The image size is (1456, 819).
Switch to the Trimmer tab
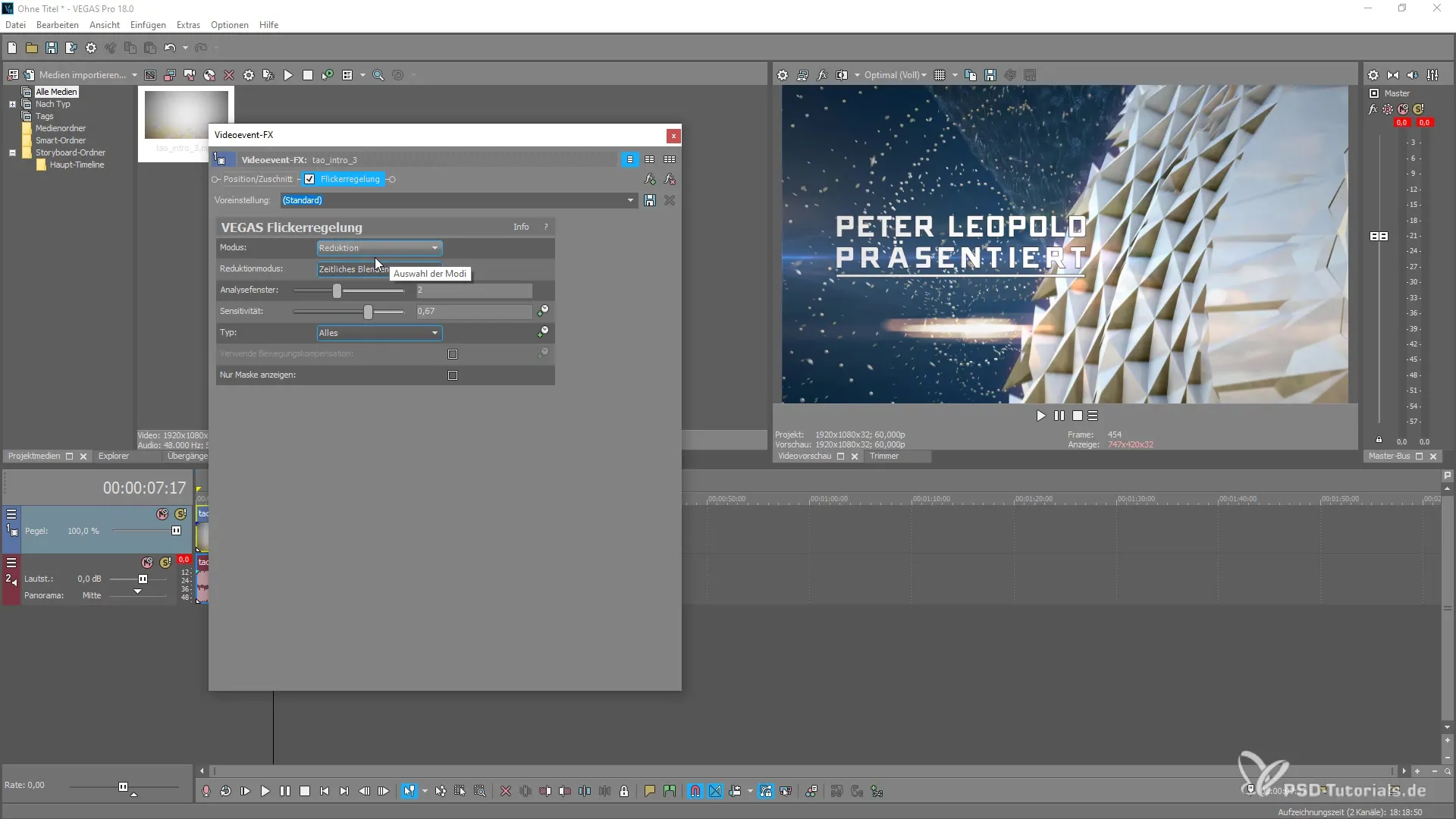click(x=884, y=456)
